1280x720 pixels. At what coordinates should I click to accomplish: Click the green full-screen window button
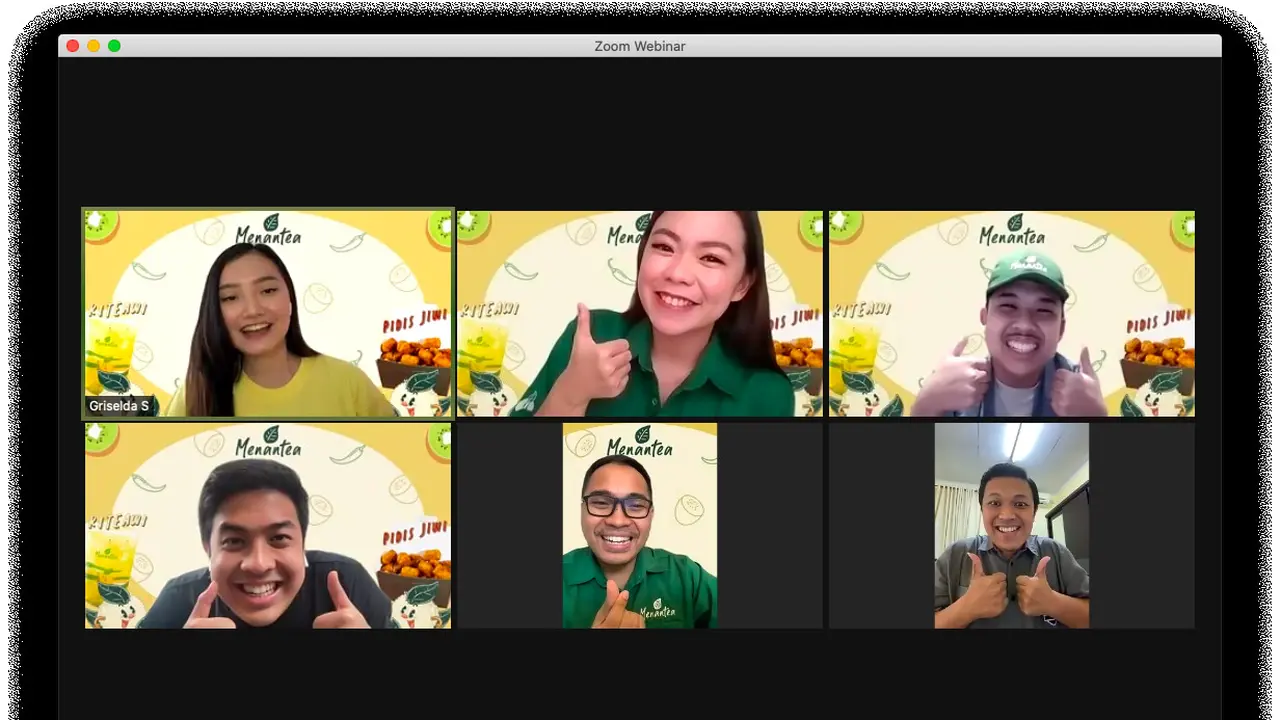click(114, 46)
